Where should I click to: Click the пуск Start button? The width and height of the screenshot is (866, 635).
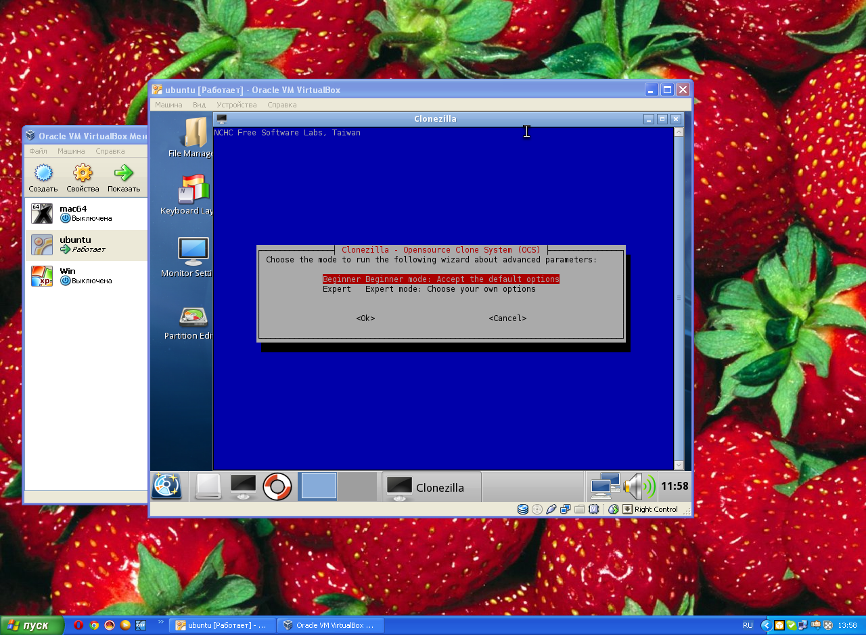(x=31, y=625)
